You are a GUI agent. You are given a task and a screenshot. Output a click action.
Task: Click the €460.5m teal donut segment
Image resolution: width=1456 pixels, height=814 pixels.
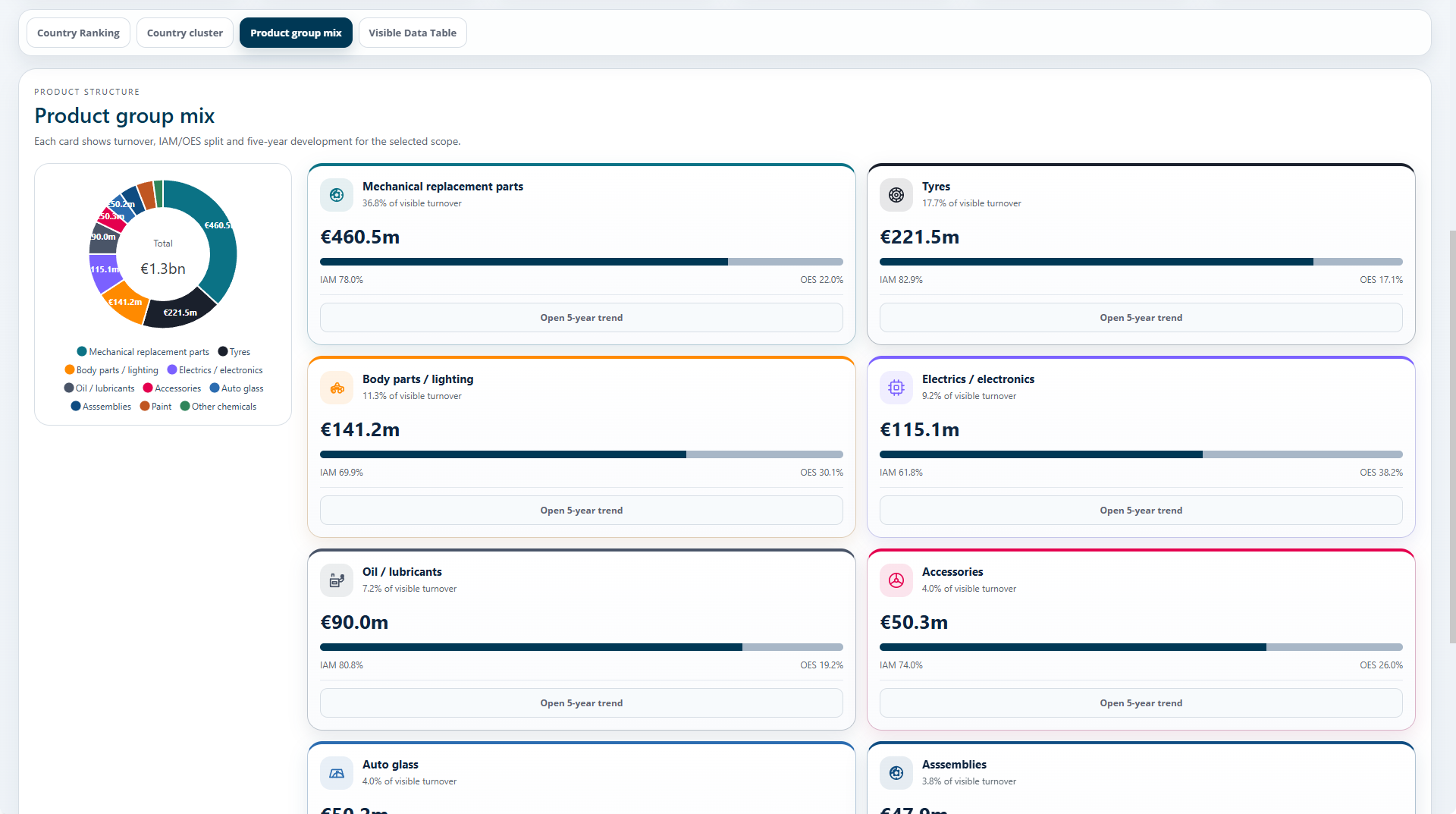(218, 235)
